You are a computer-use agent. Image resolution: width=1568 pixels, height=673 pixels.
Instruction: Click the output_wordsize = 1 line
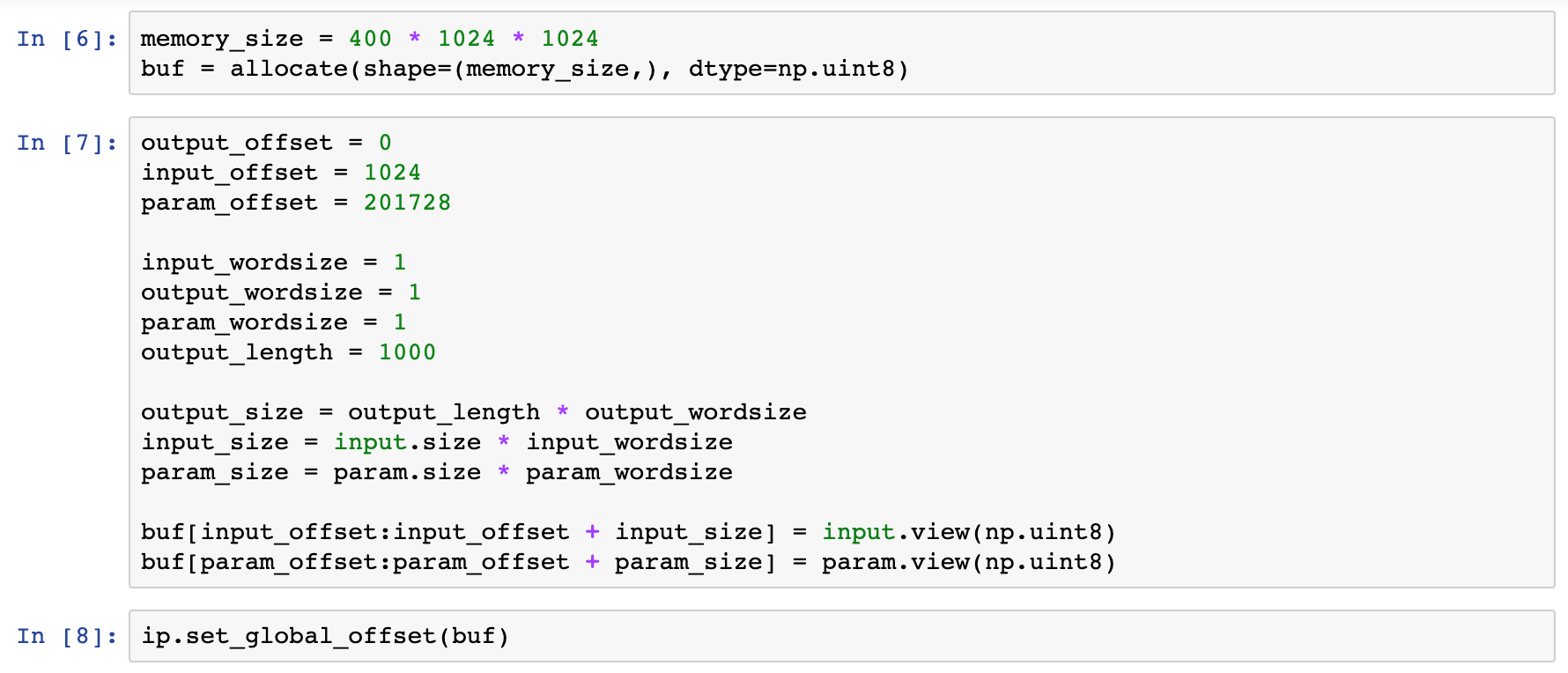pyautogui.click(x=280, y=292)
